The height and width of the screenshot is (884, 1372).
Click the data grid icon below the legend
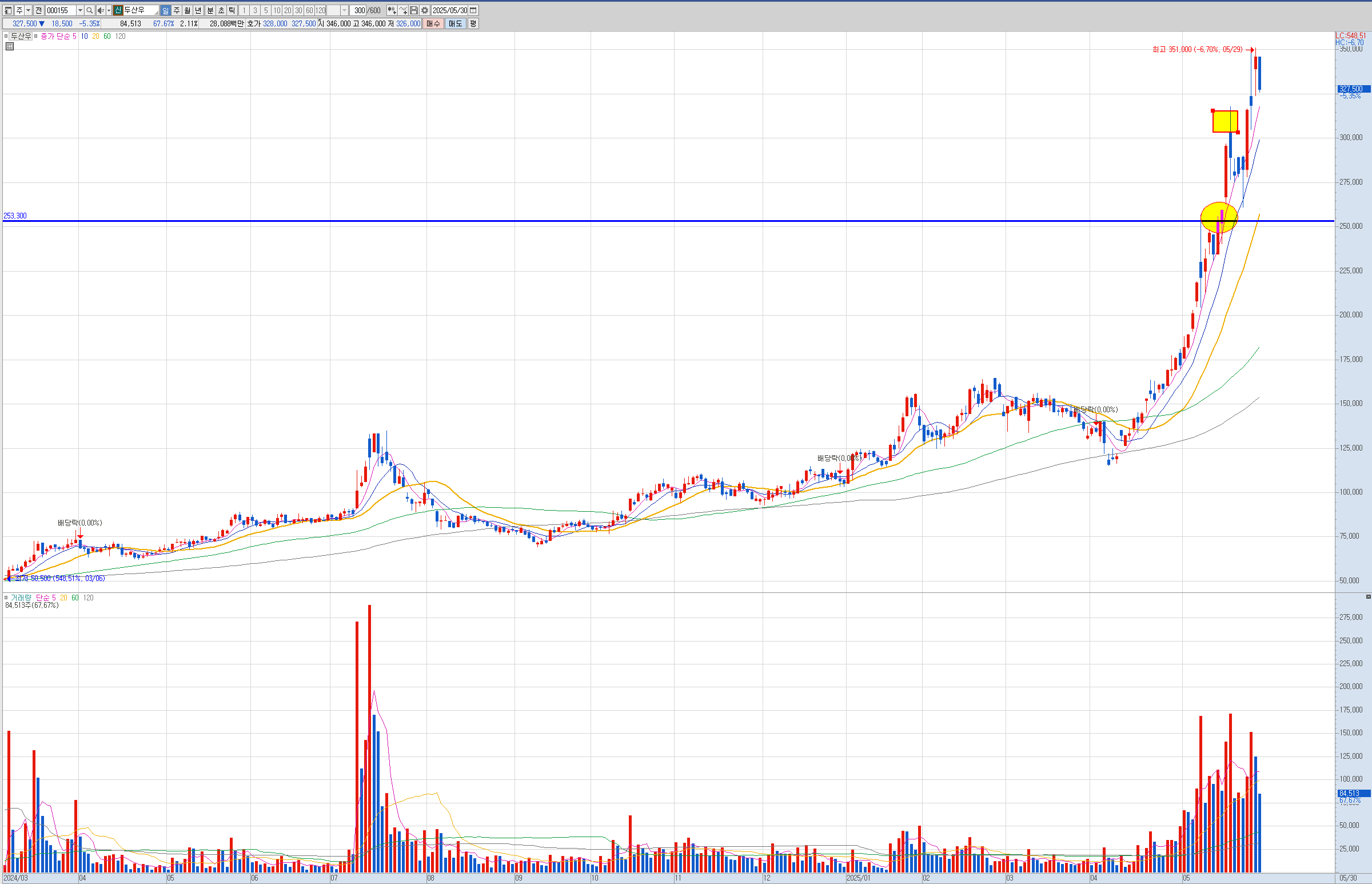(10, 46)
